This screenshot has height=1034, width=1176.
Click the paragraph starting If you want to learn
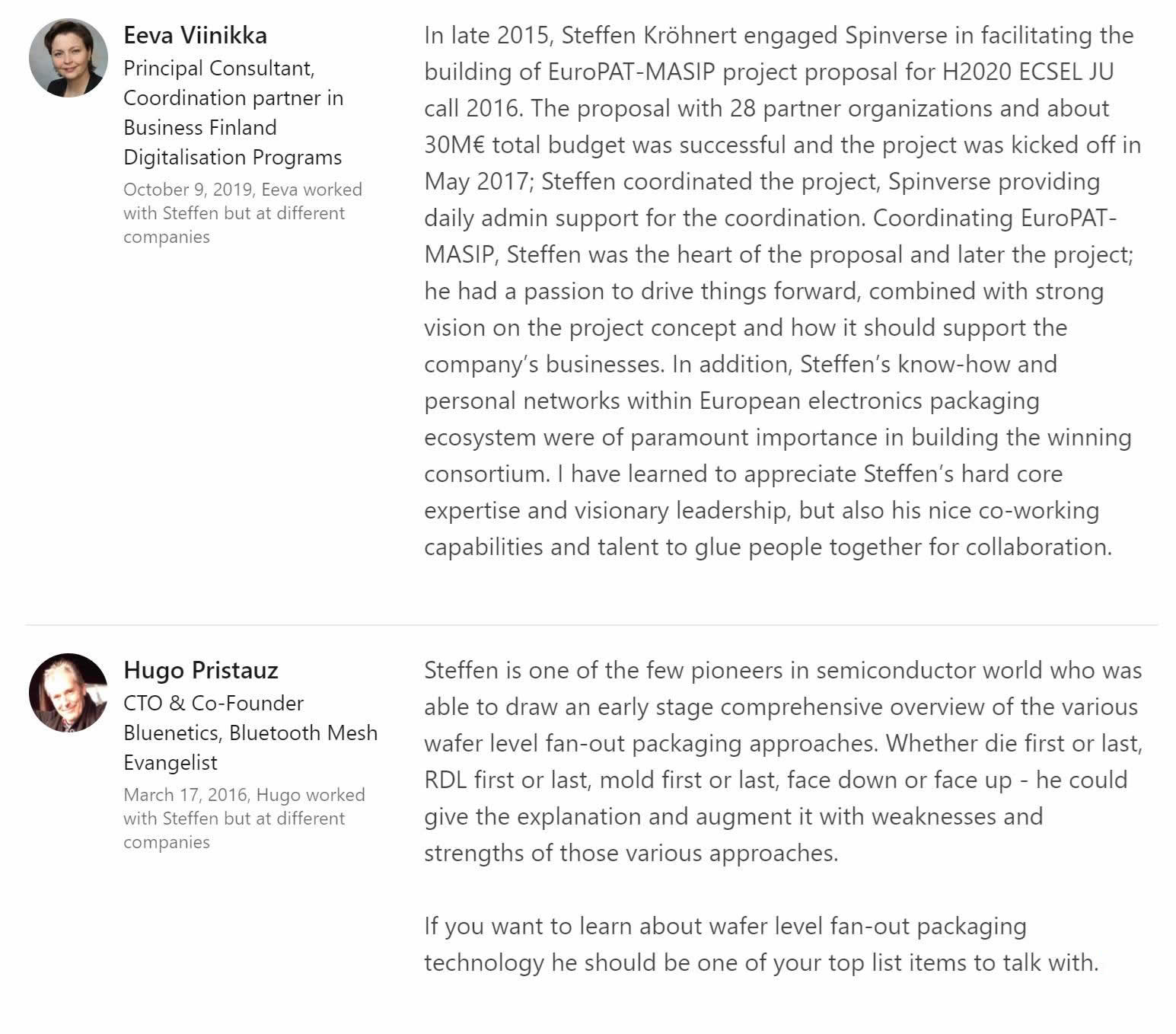coord(761,945)
